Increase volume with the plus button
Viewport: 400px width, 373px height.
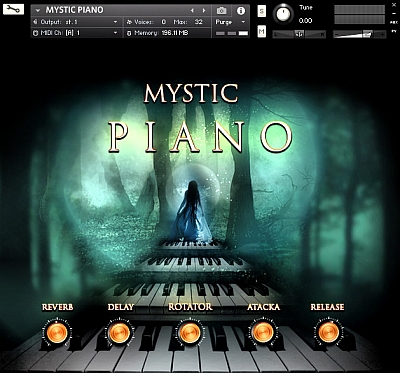tap(383, 34)
